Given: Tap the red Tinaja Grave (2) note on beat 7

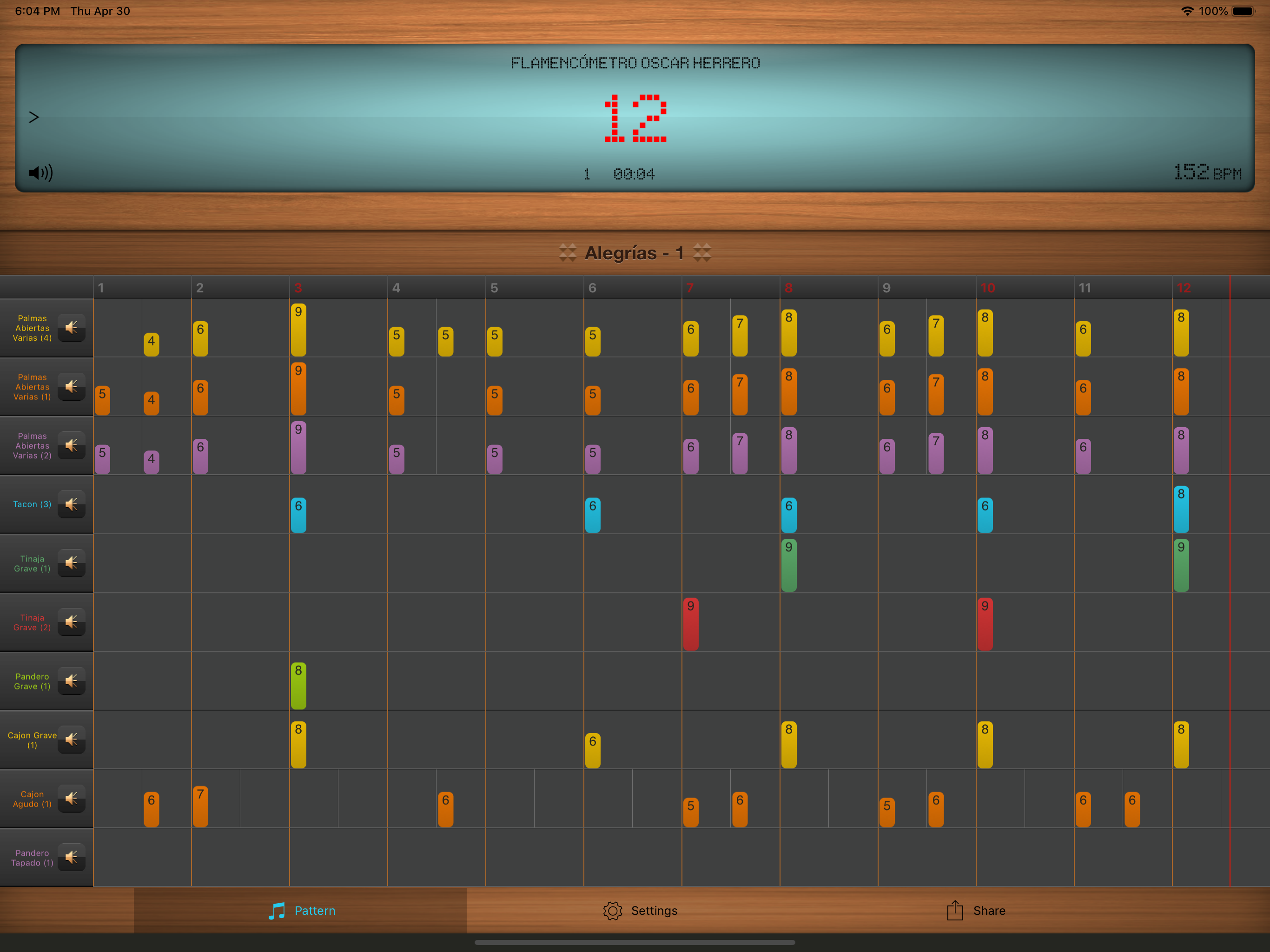Looking at the screenshot, I should tap(691, 624).
